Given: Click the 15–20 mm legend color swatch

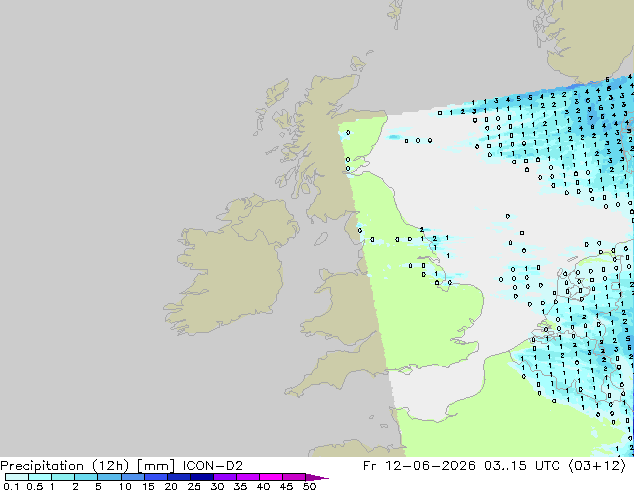Looking at the screenshot, I should (x=156, y=477).
